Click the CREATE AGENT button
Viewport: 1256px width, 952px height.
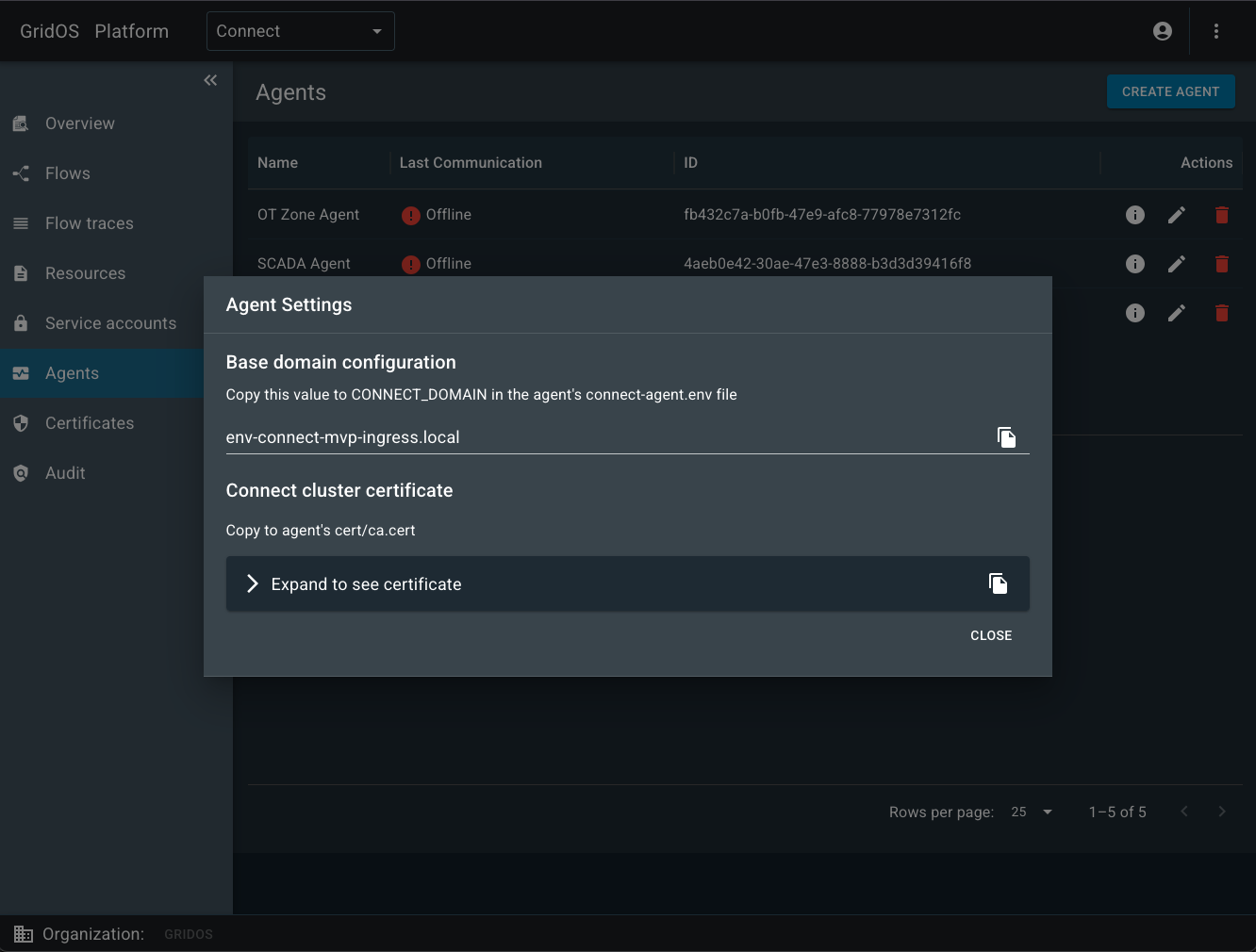tap(1170, 91)
